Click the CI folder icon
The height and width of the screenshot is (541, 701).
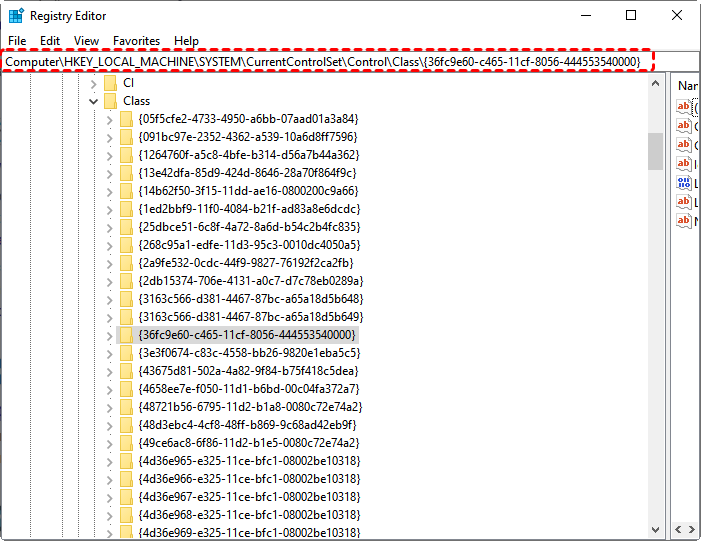110,83
